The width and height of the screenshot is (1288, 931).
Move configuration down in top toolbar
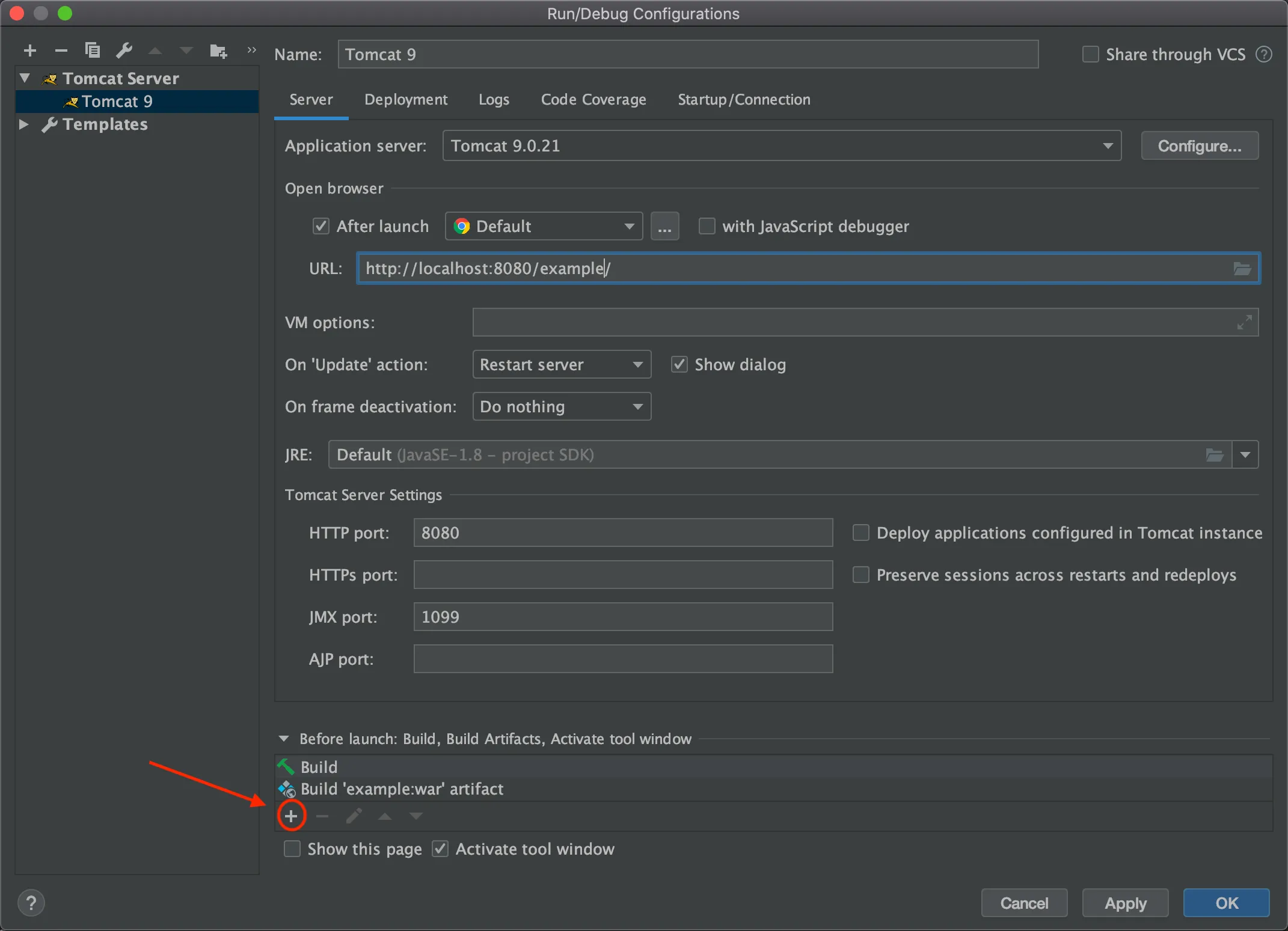pyautogui.click(x=186, y=50)
